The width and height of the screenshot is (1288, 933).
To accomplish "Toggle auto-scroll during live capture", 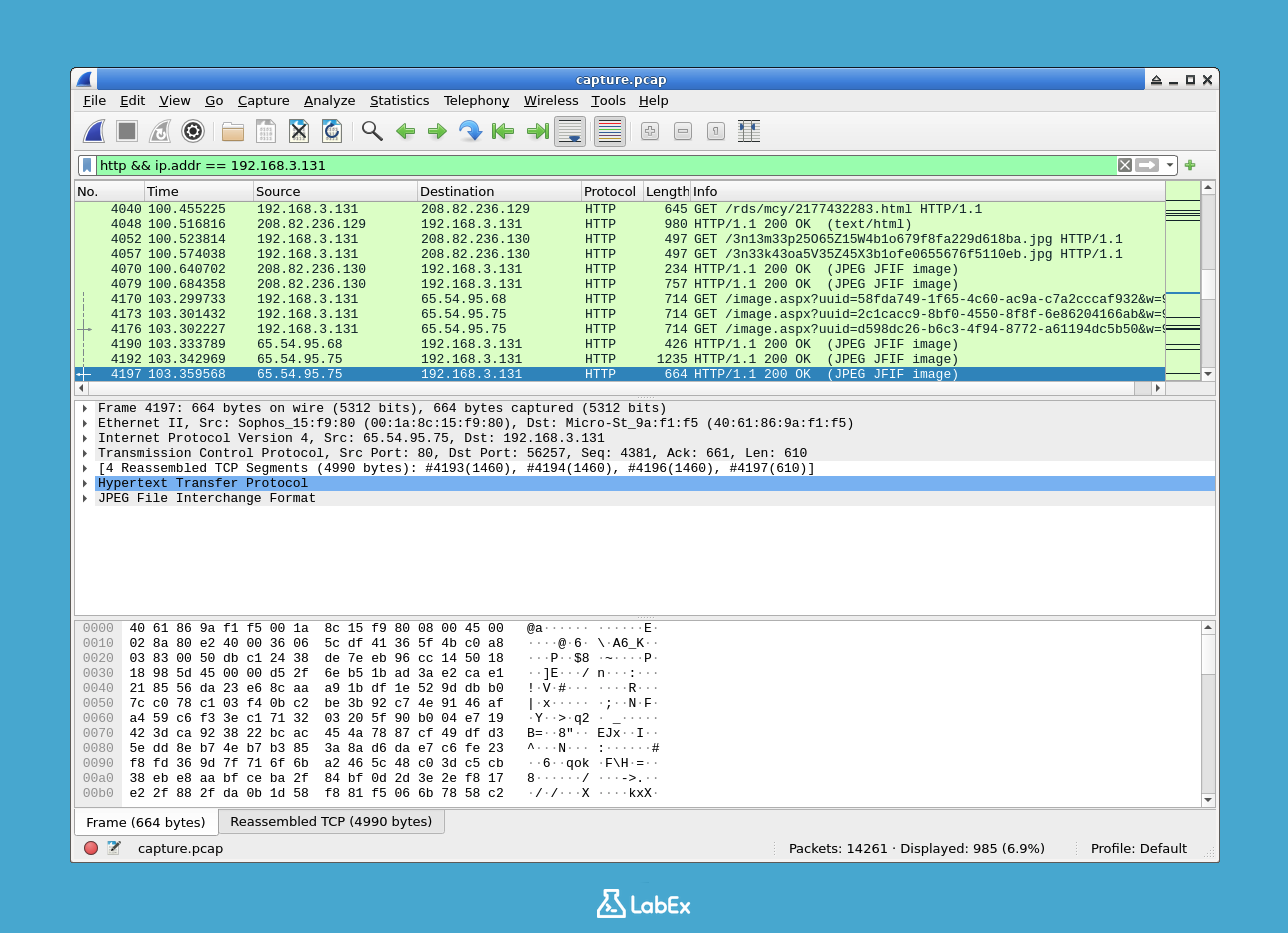I will point(569,131).
